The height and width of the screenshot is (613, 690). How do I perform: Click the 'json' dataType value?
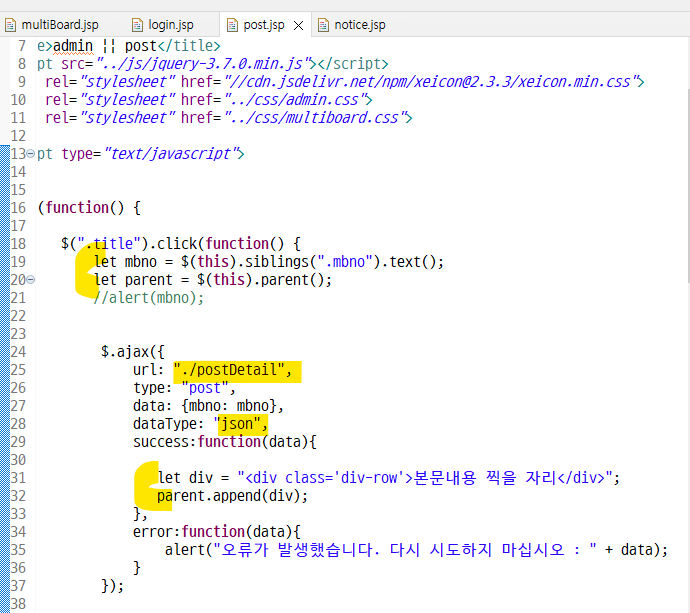click(237, 424)
